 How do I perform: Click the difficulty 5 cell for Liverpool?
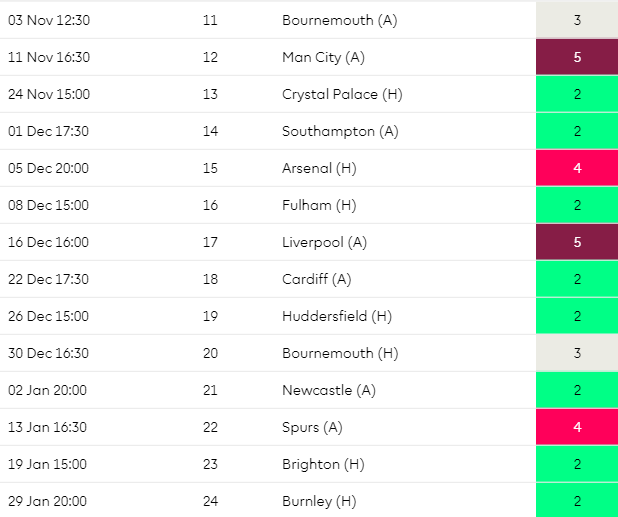tap(577, 242)
